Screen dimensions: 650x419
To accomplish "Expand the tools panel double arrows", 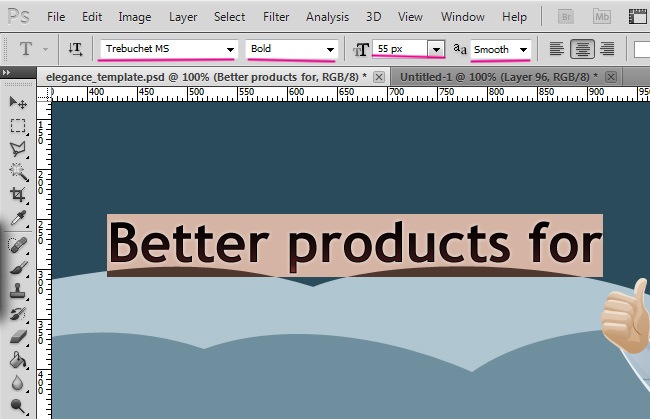I will click(x=6, y=73).
